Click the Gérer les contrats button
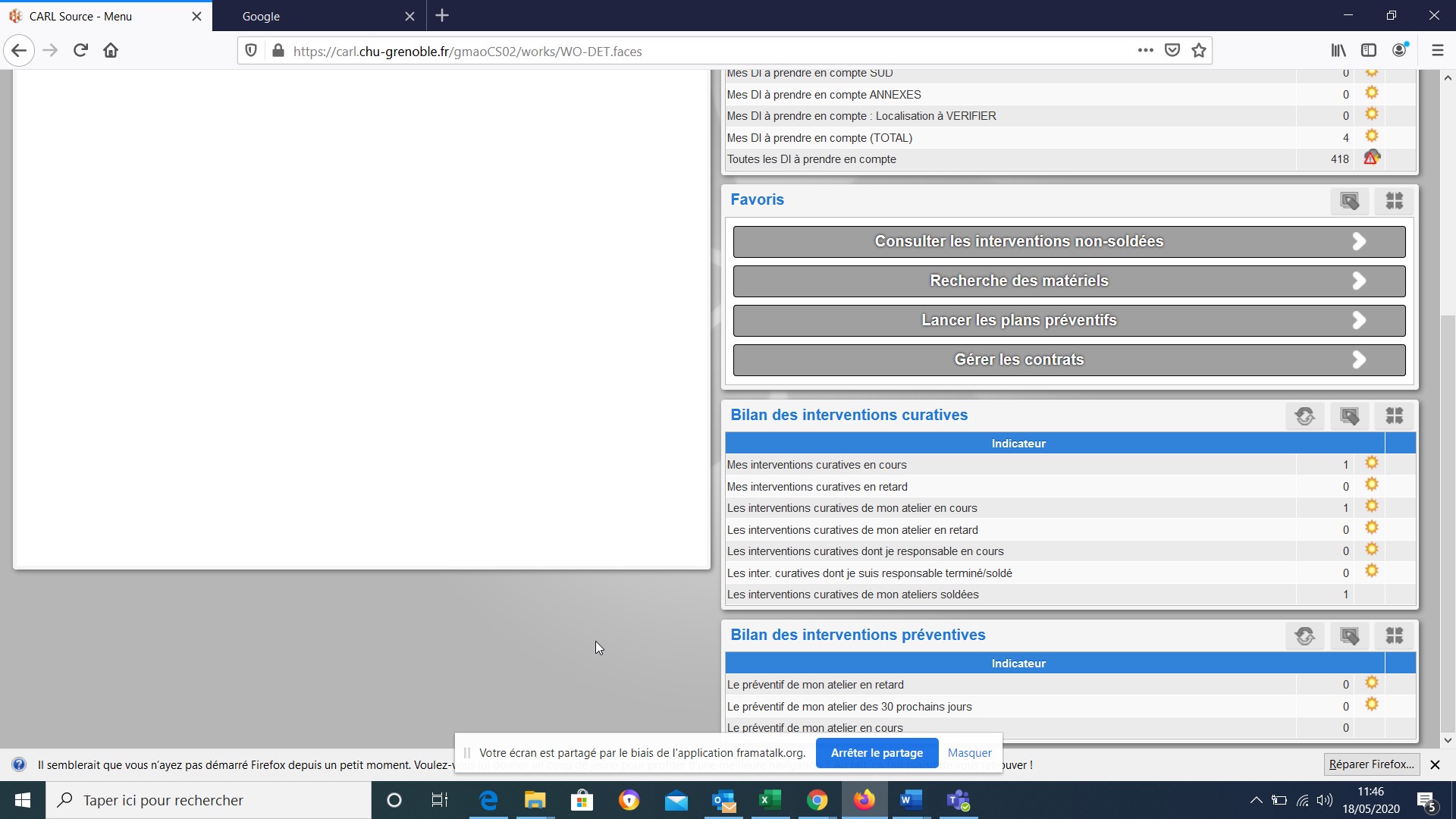Viewport: 1456px width, 819px height. (1018, 359)
